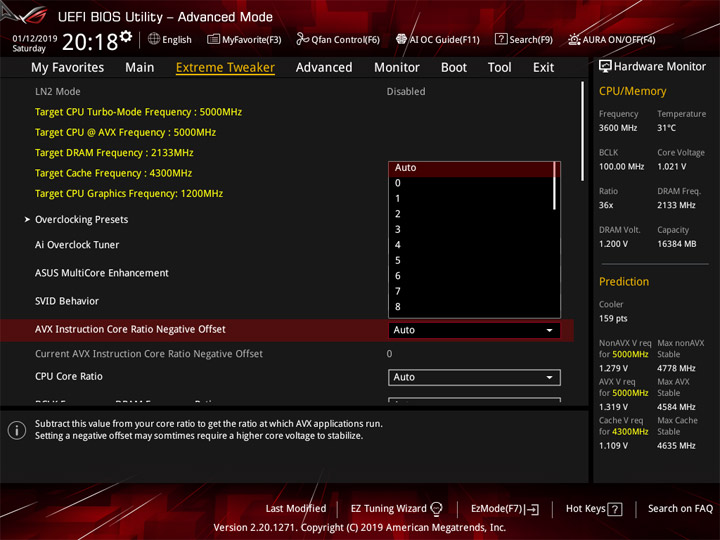720x540 pixels.
Task: Click Target CPU Graphics Frequency: 1200MHz line
Action: click(x=129, y=194)
